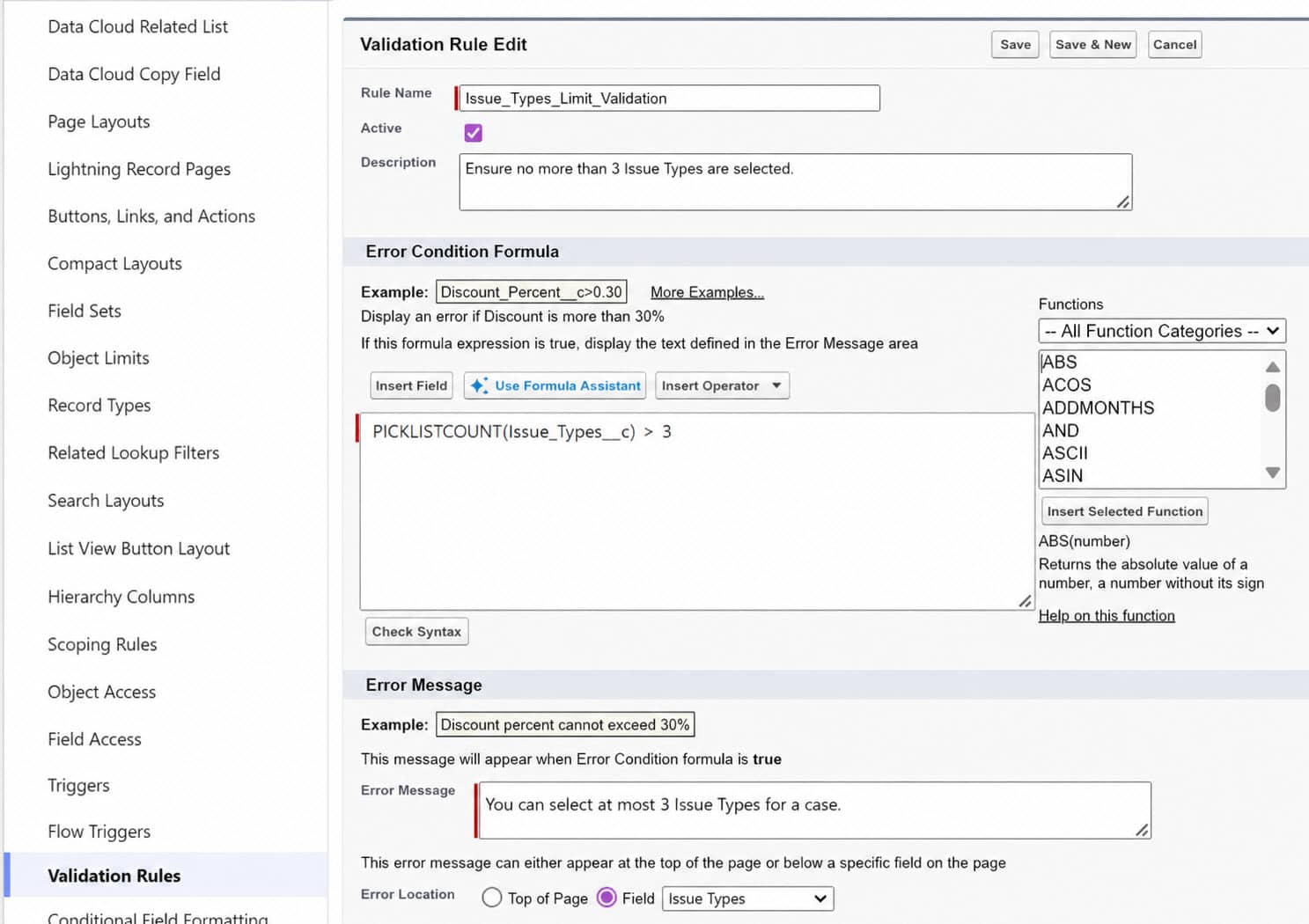This screenshot has width=1309, height=924.
Task: Open Flow Triggers in sidebar
Action: coord(99,832)
